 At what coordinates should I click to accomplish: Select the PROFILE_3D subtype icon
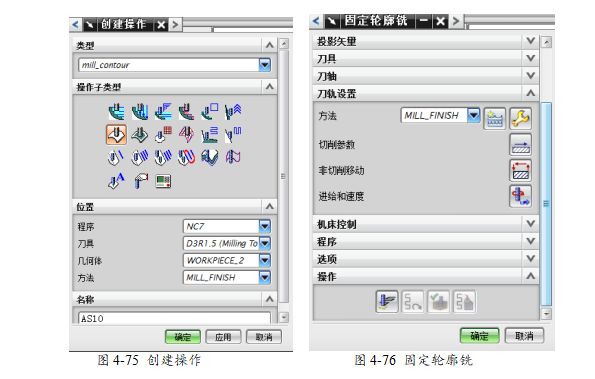click(233, 157)
